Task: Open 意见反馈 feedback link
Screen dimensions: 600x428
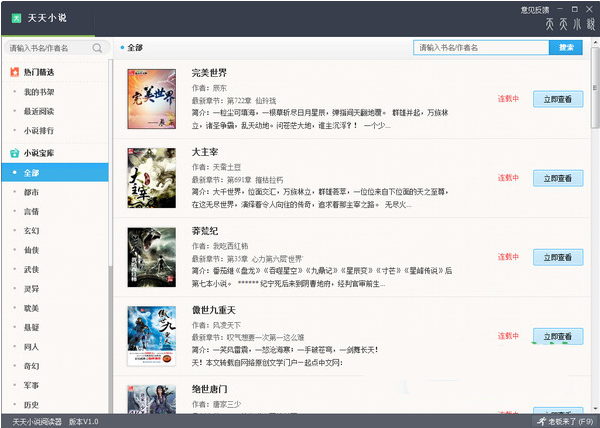Action: (535, 10)
